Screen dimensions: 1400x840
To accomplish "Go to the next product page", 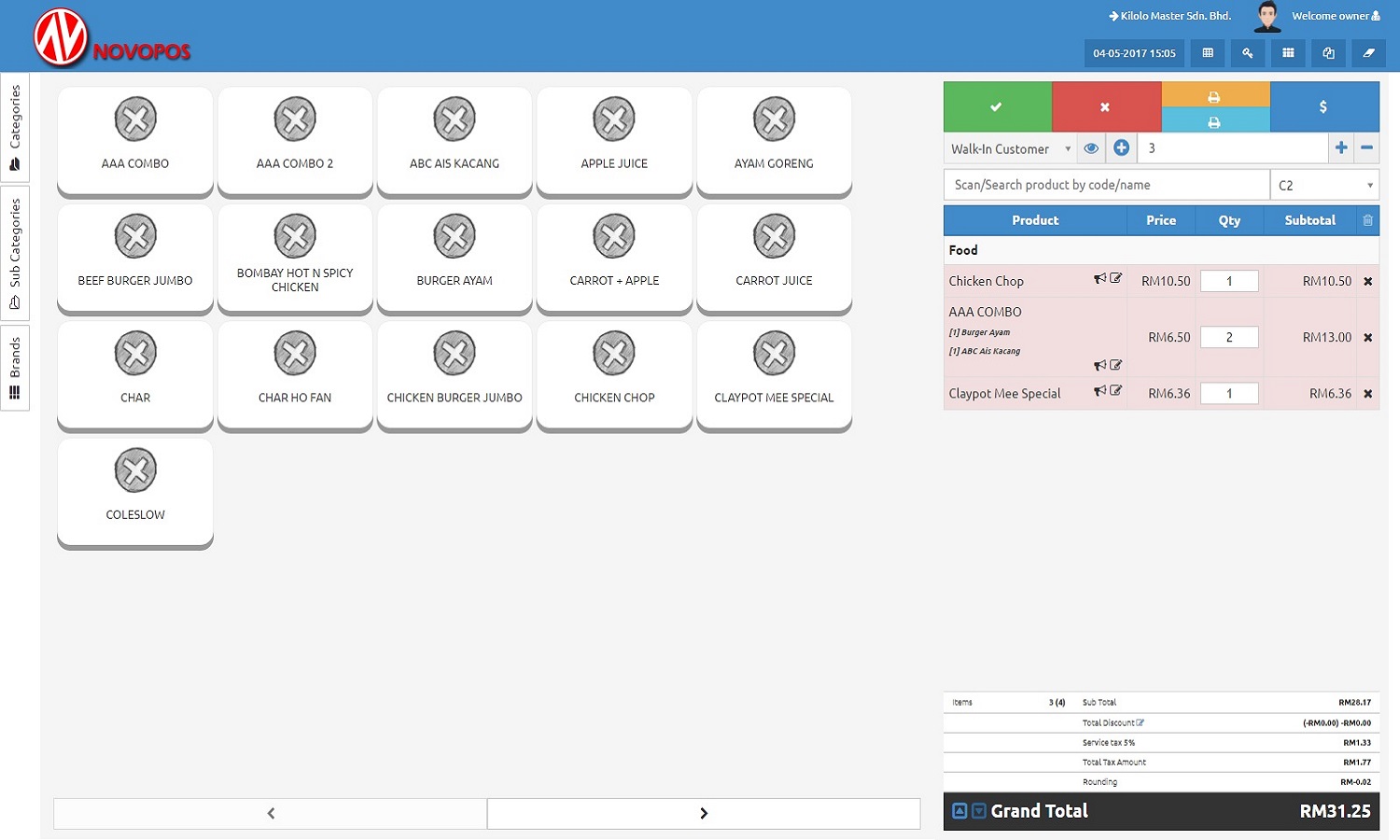I will click(x=704, y=813).
